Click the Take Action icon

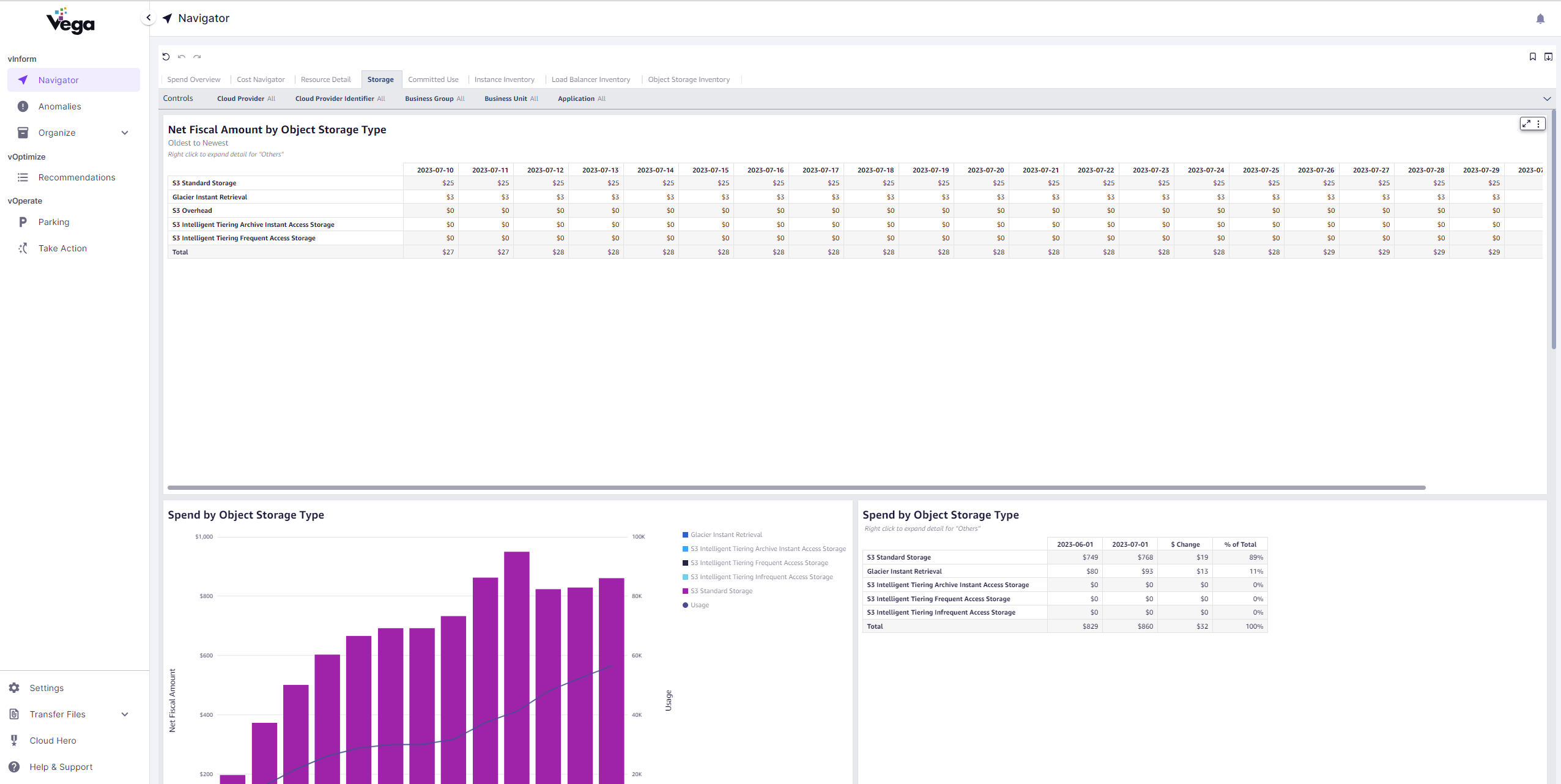tap(23, 248)
